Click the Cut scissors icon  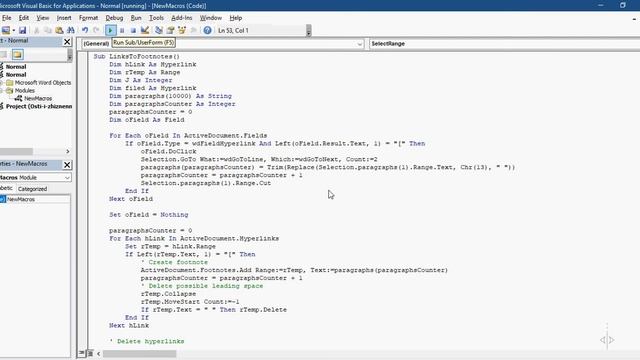(x=37, y=30)
